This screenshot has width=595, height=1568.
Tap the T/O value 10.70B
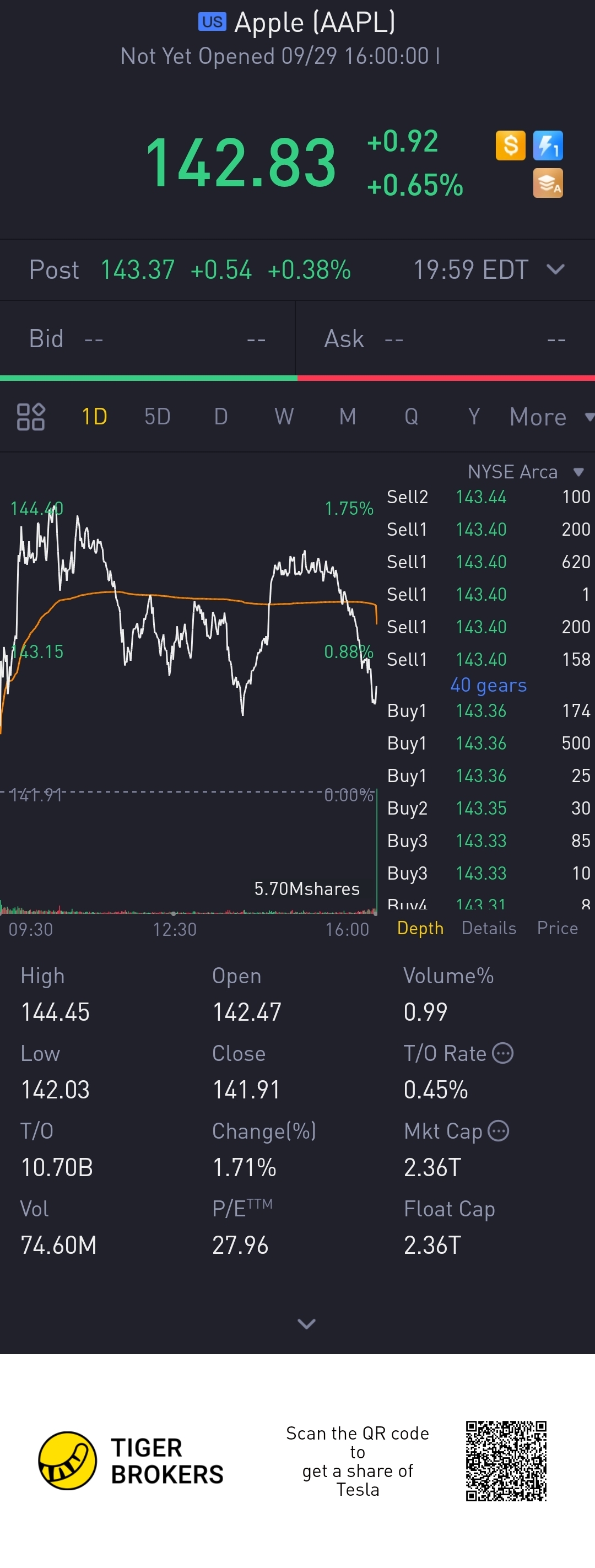(57, 1167)
